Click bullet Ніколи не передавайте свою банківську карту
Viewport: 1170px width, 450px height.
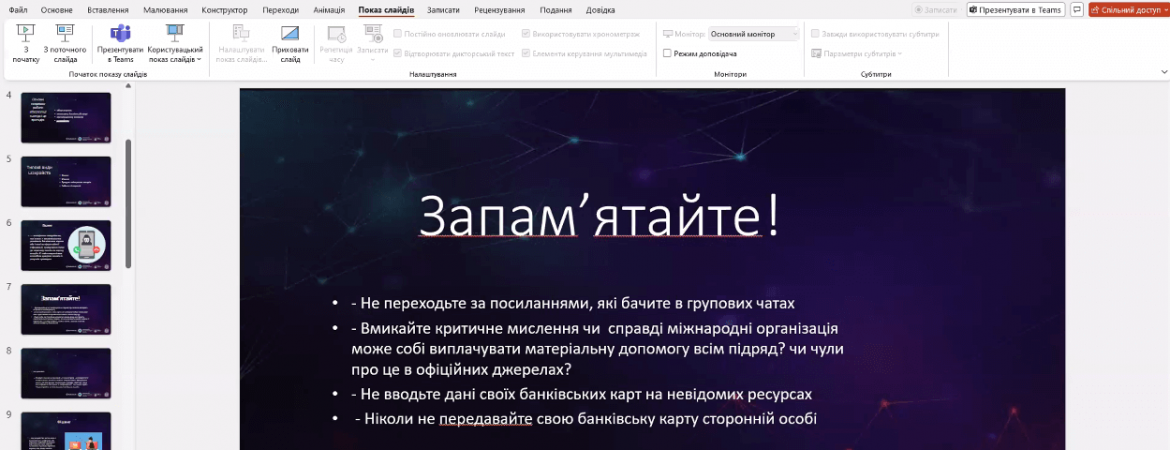tap(586, 419)
